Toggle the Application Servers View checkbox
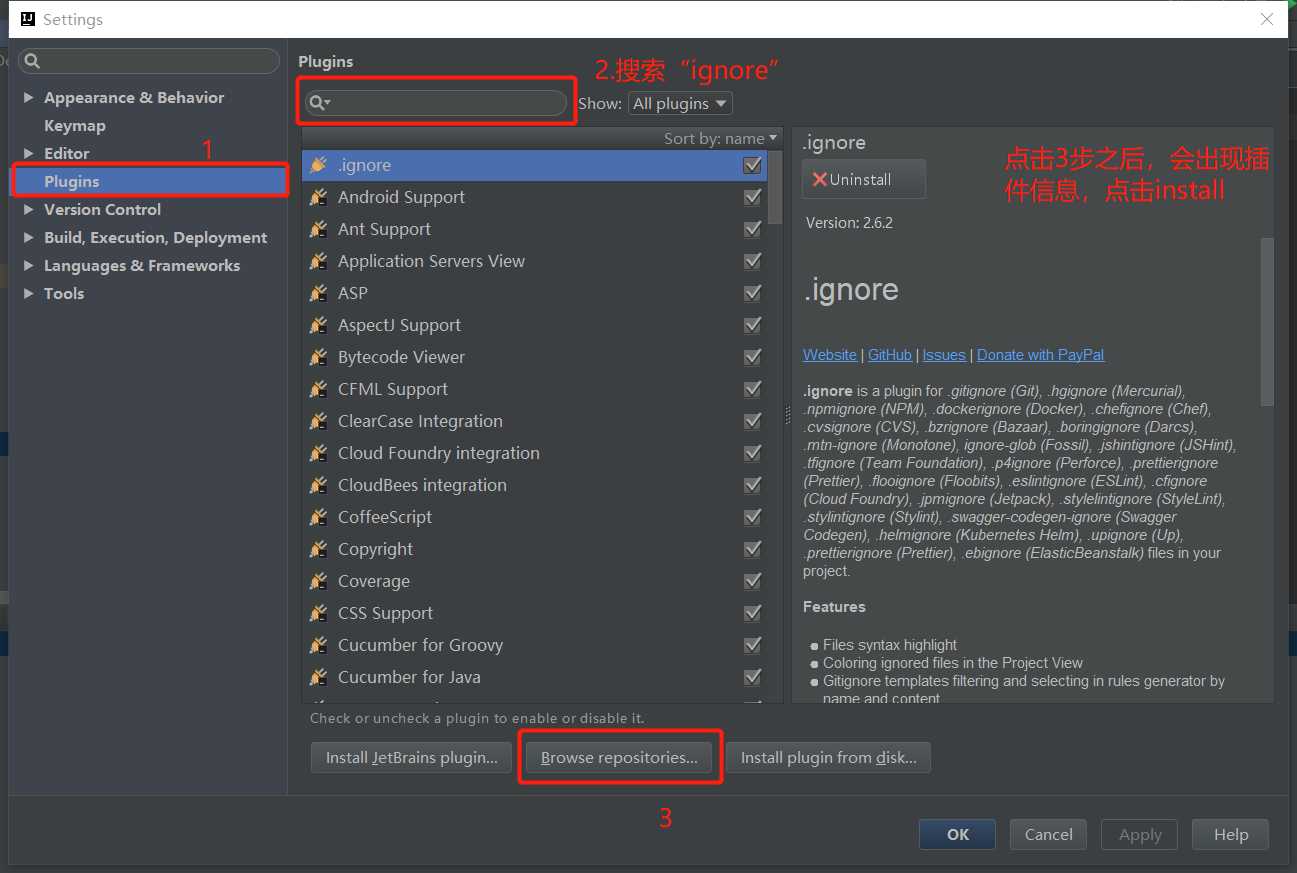This screenshot has width=1297, height=873. click(x=752, y=261)
